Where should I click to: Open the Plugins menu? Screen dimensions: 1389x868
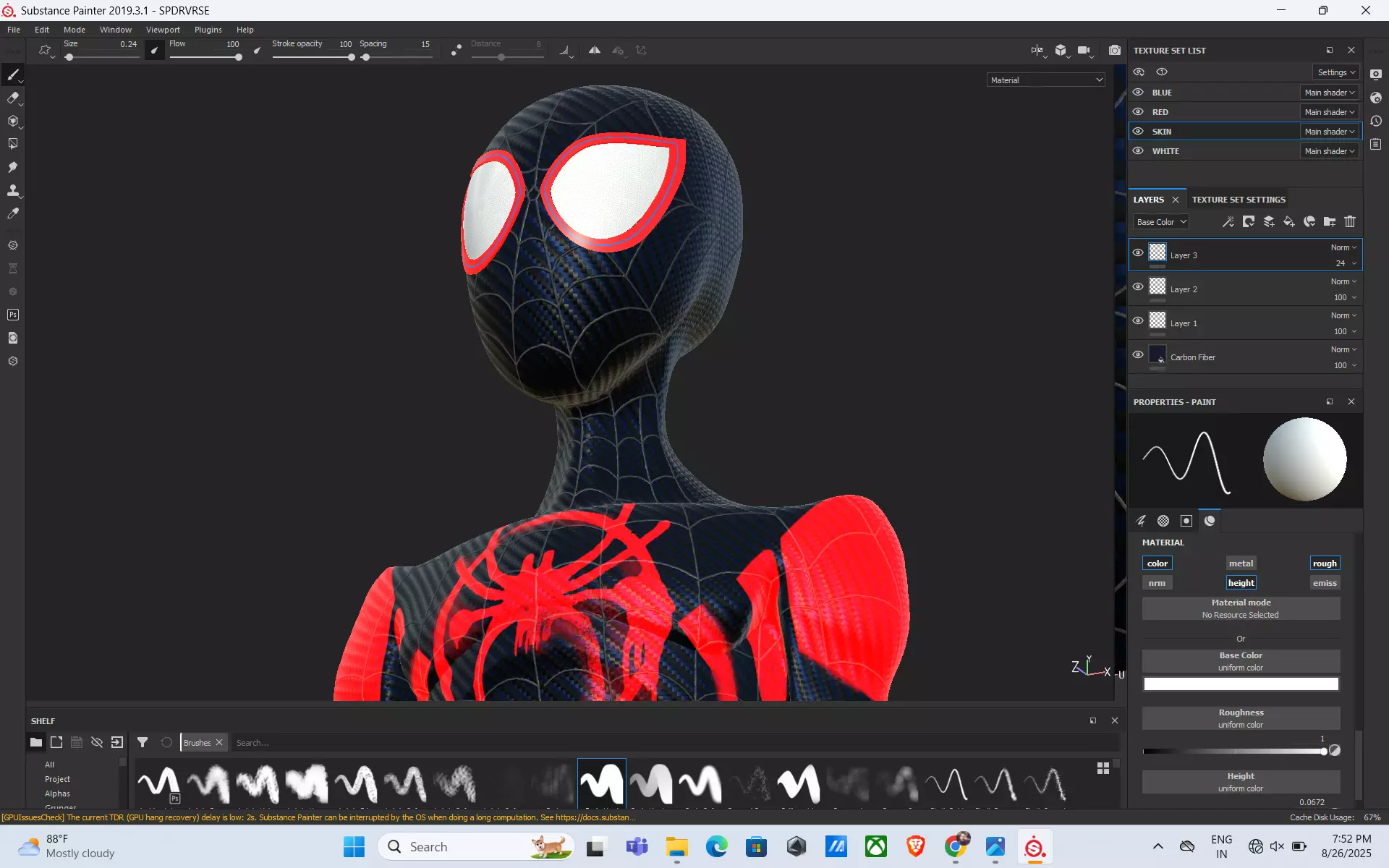(208, 30)
